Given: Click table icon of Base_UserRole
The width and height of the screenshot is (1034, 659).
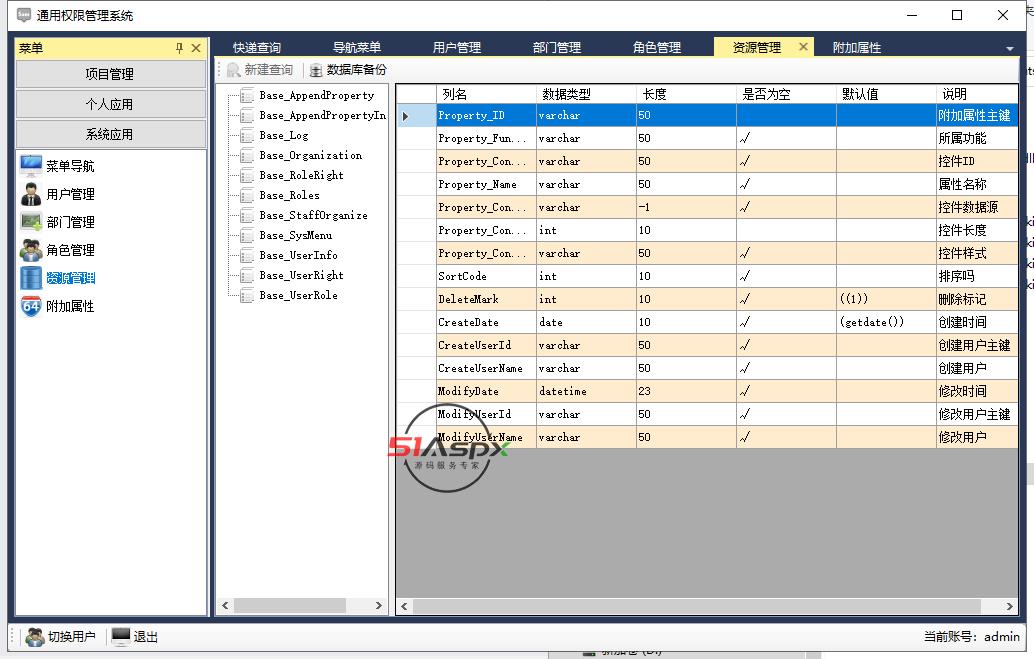Looking at the screenshot, I should pos(247,296).
